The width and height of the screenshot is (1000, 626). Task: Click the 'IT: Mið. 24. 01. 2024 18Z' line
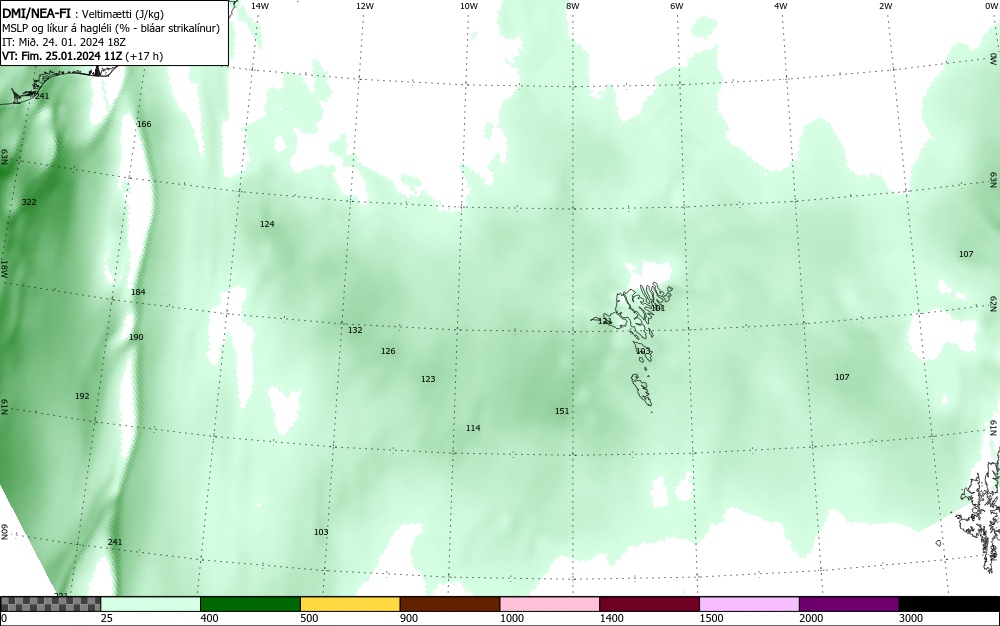[64, 42]
